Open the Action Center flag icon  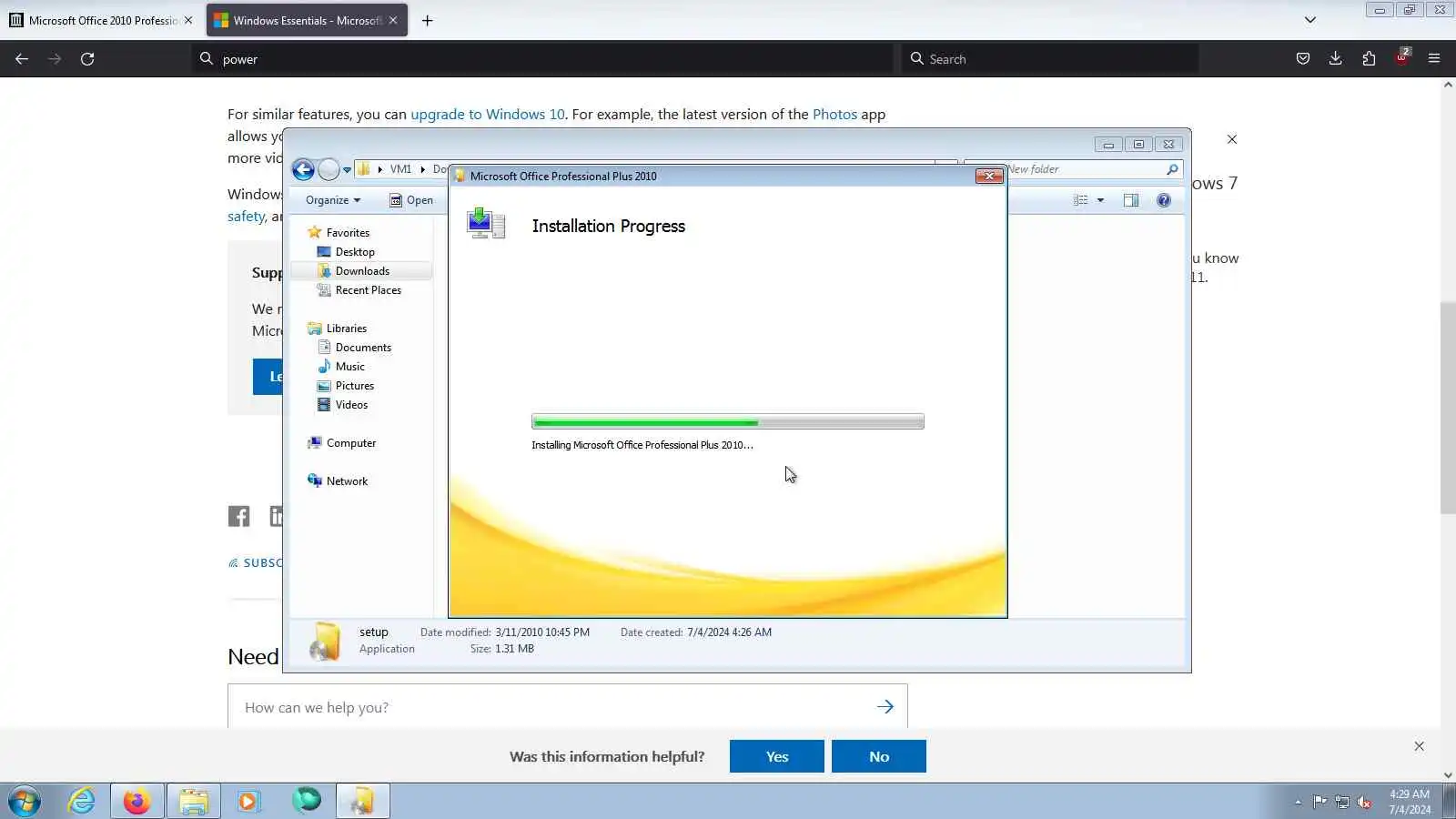[1319, 802]
